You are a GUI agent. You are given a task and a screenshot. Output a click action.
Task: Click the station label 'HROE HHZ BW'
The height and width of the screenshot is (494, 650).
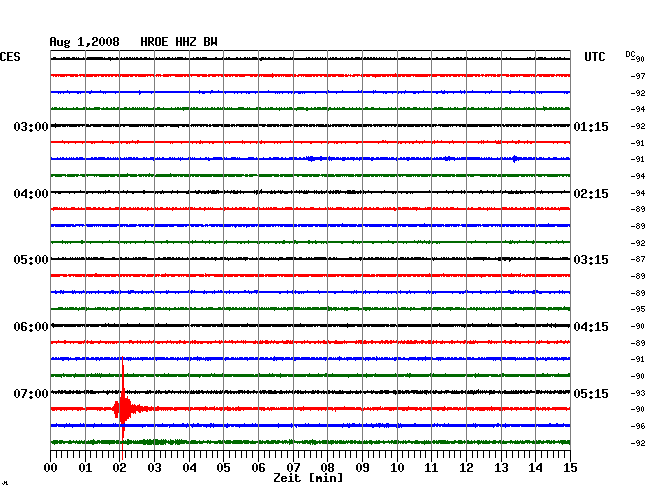179,42
